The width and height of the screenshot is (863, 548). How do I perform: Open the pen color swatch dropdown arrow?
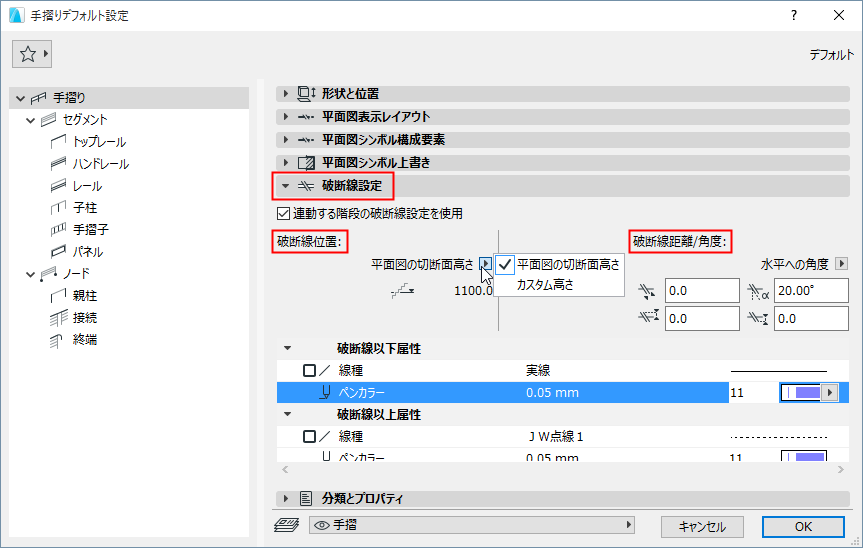[x=830, y=393]
